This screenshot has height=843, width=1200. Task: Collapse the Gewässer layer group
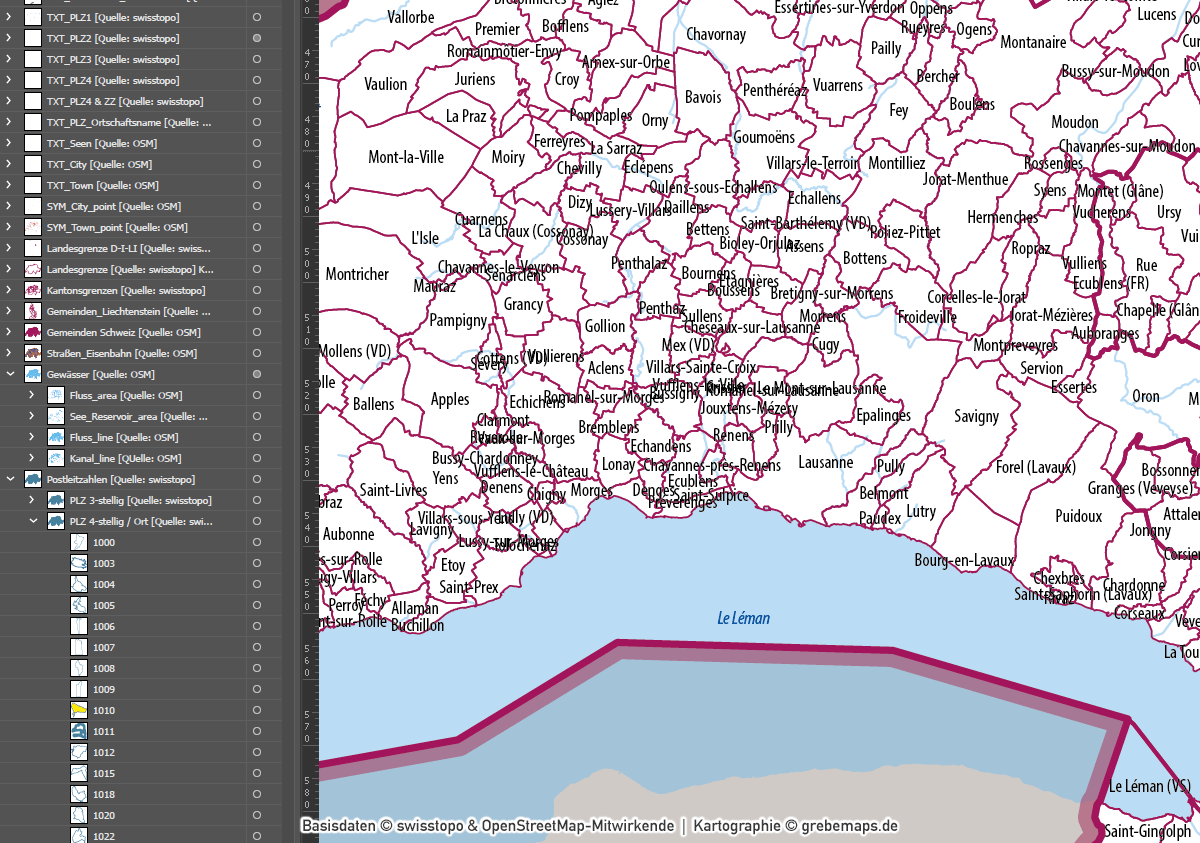tap(10, 374)
